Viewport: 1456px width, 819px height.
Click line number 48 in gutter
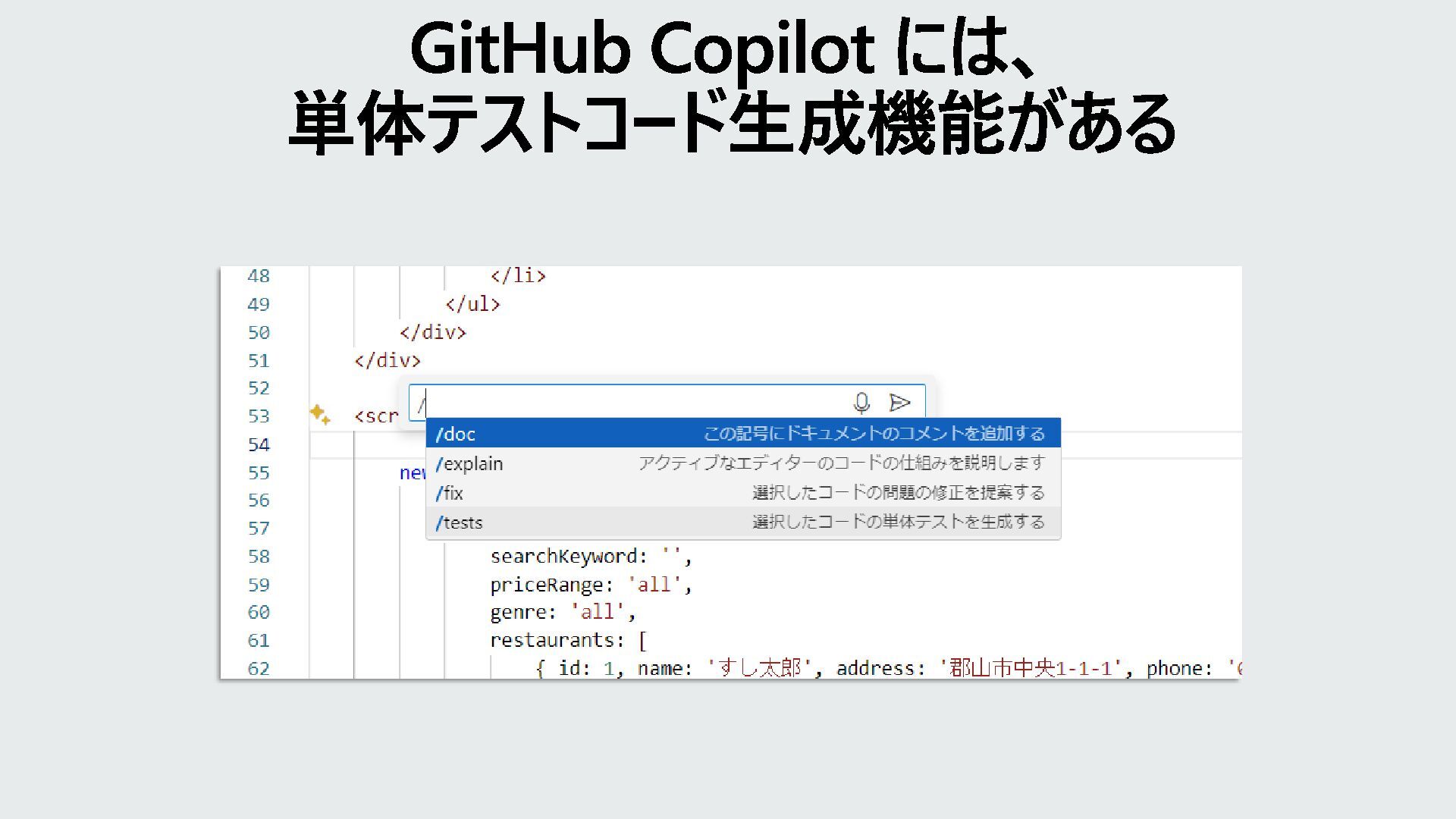259,276
